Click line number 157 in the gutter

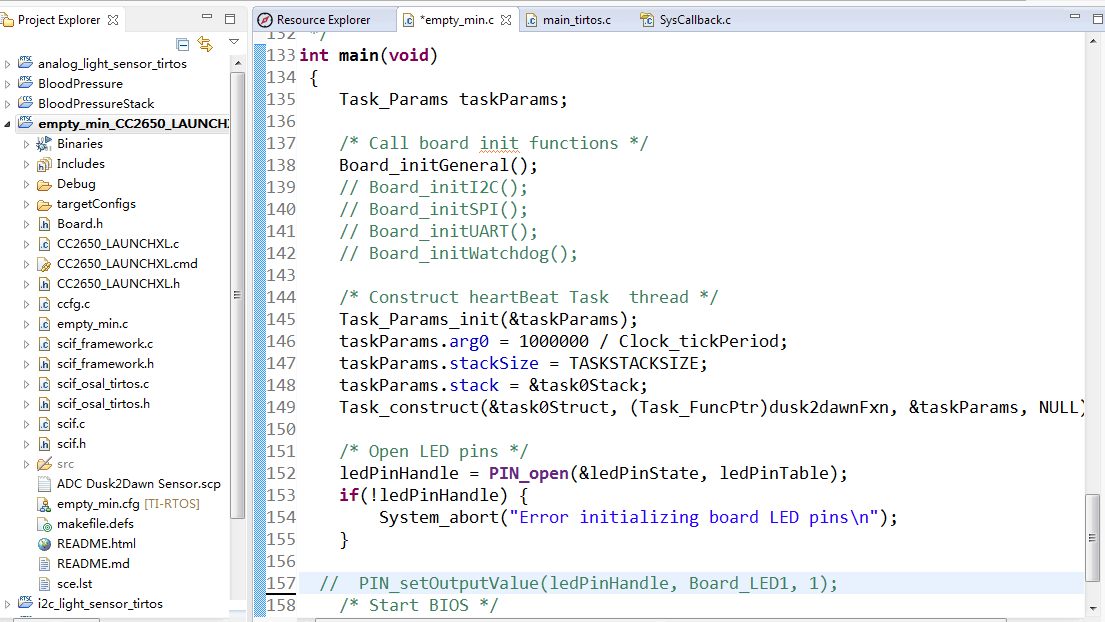(280, 583)
